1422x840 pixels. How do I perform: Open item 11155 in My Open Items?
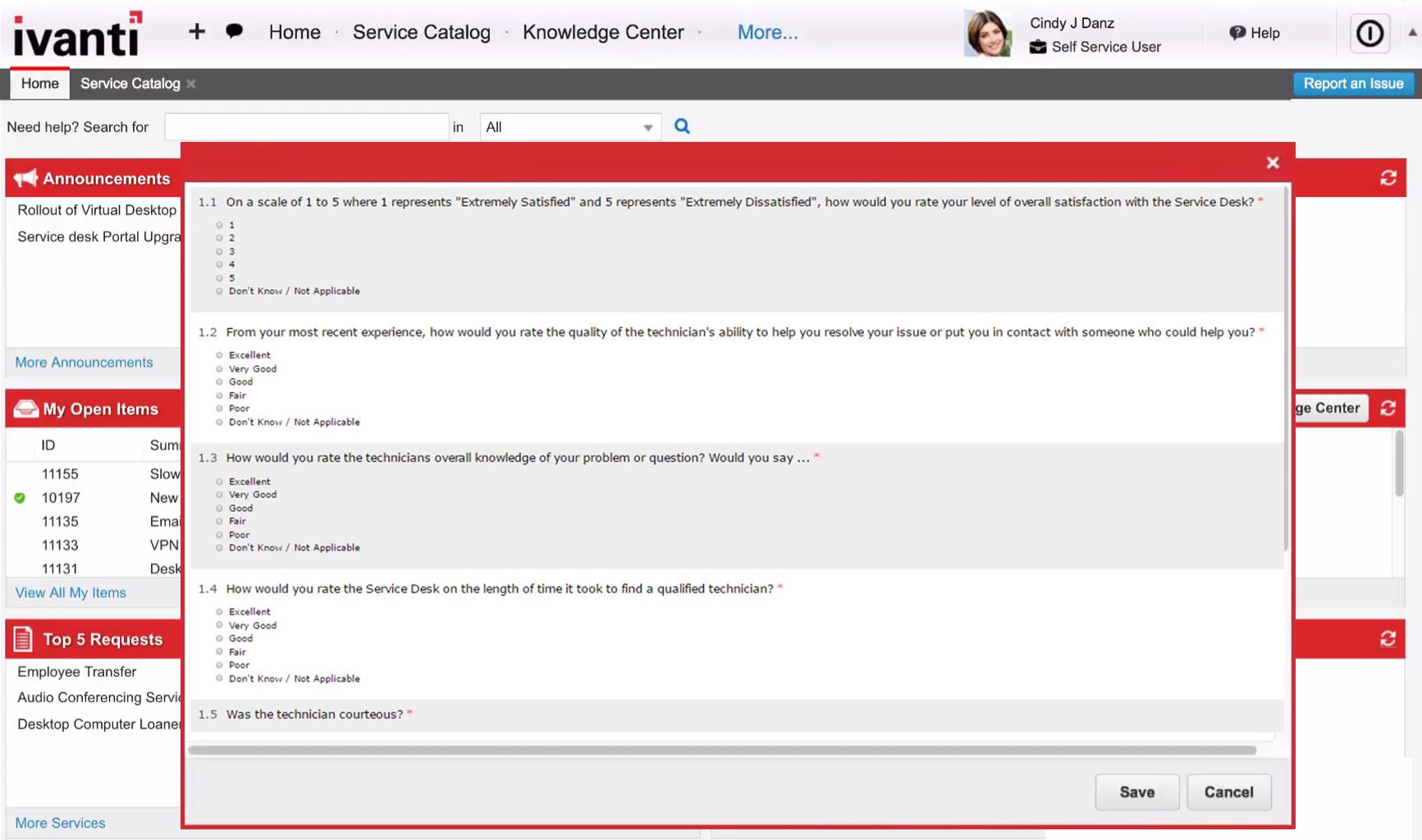[x=60, y=474]
